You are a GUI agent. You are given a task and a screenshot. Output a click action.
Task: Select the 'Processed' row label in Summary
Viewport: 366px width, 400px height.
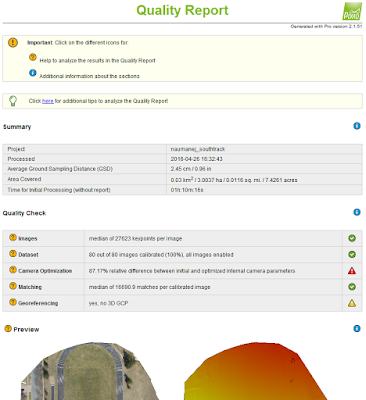(21, 159)
